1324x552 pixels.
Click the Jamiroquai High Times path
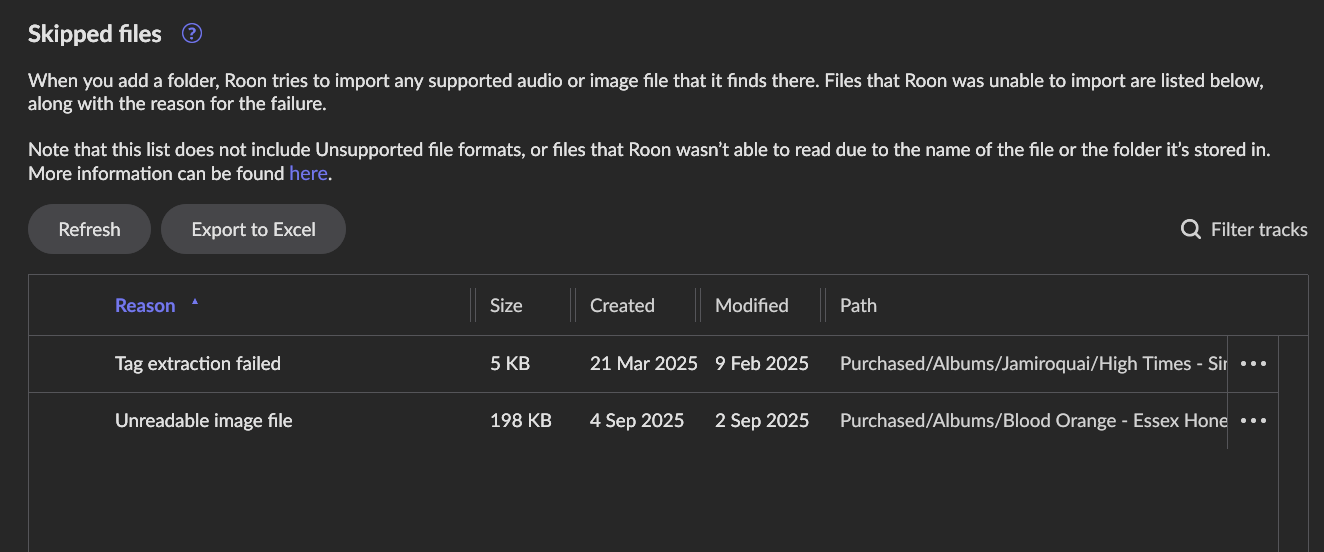pyautogui.click(x=1033, y=364)
